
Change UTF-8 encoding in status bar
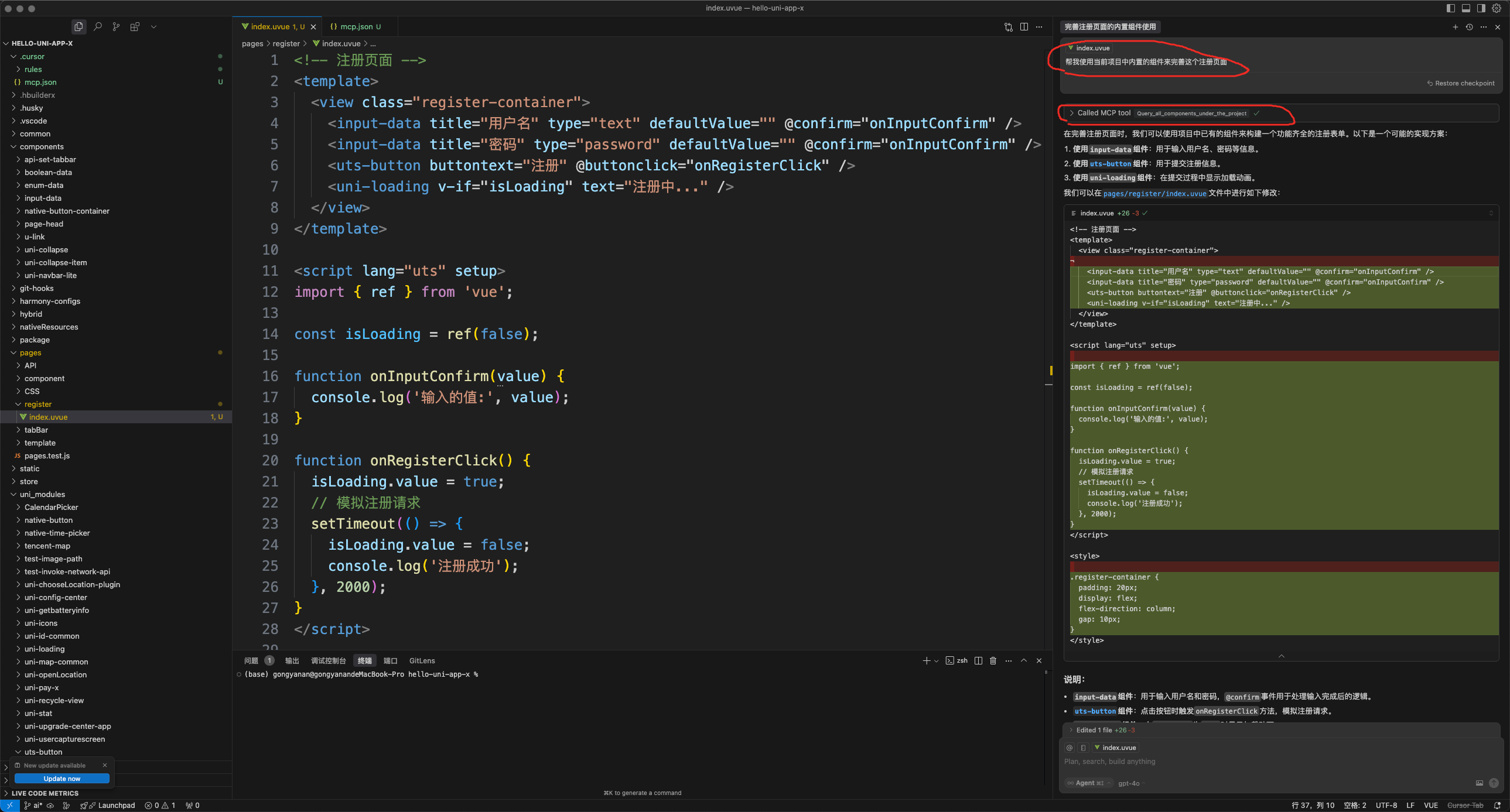pos(1386,806)
